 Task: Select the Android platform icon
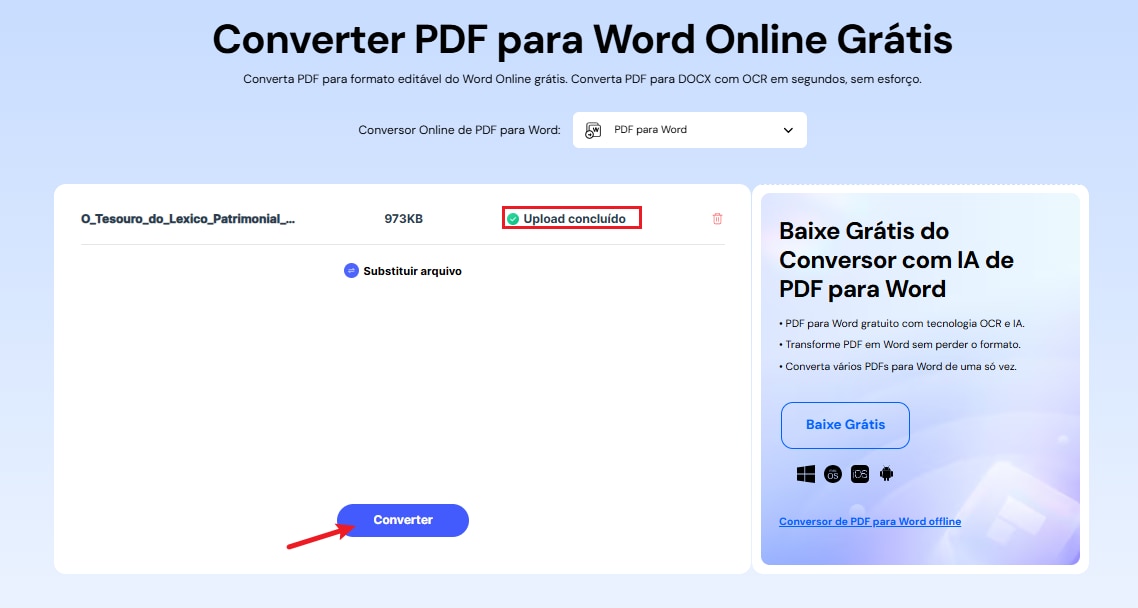pos(886,474)
